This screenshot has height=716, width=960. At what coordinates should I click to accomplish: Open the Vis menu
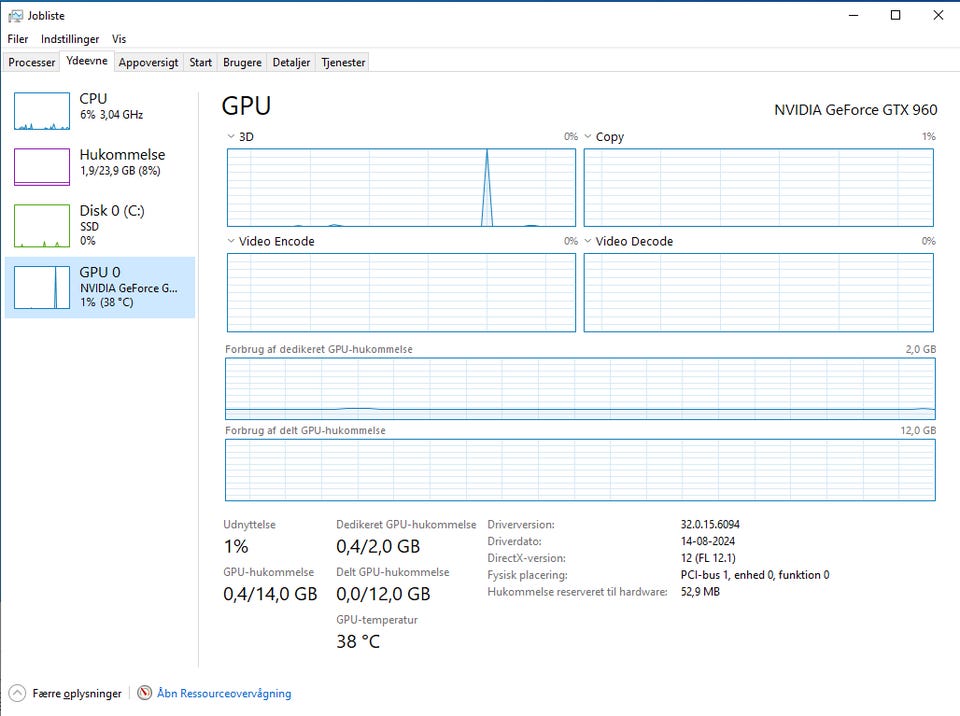pyautogui.click(x=119, y=39)
